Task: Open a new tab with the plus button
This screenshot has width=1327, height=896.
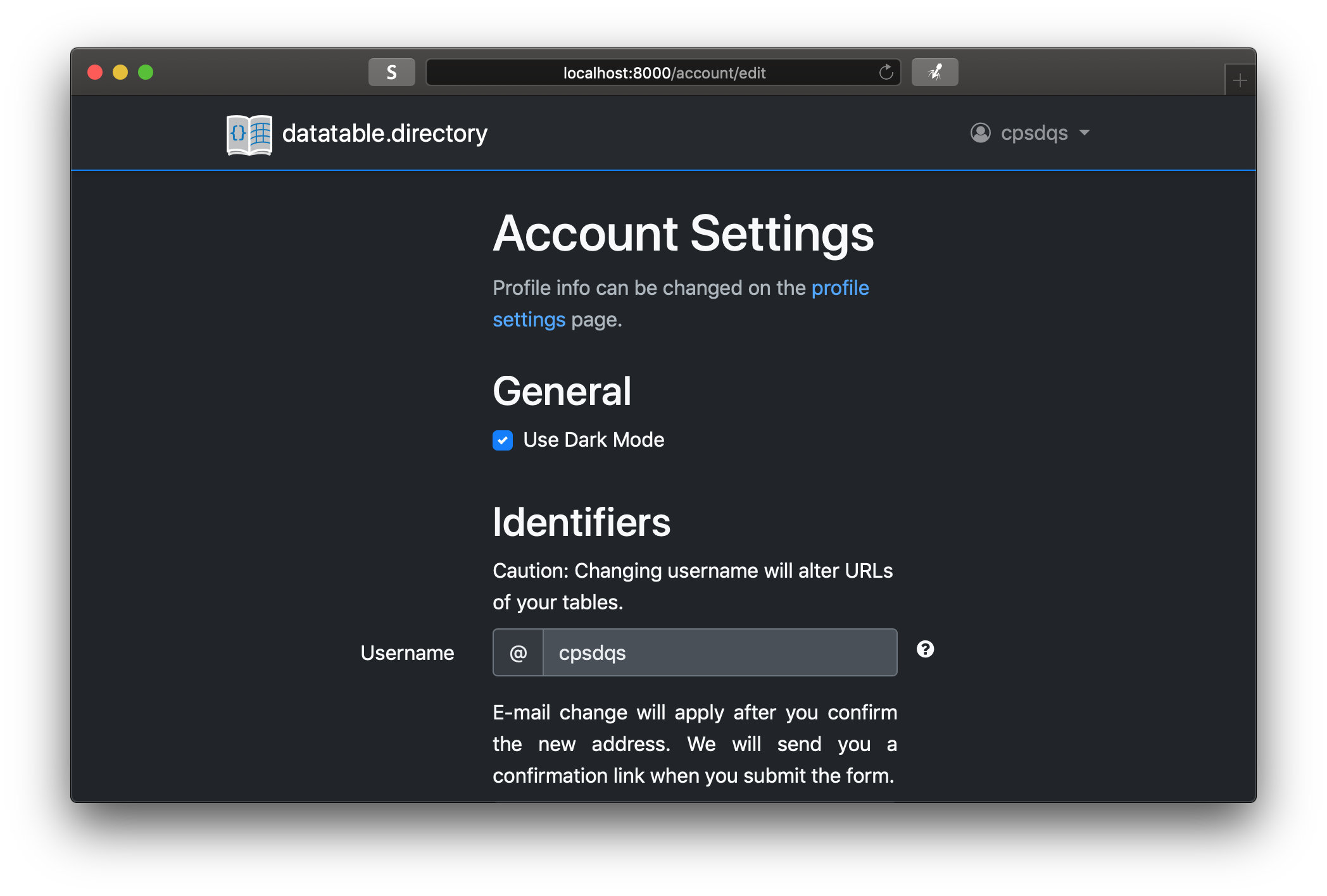Action: [1240, 80]
